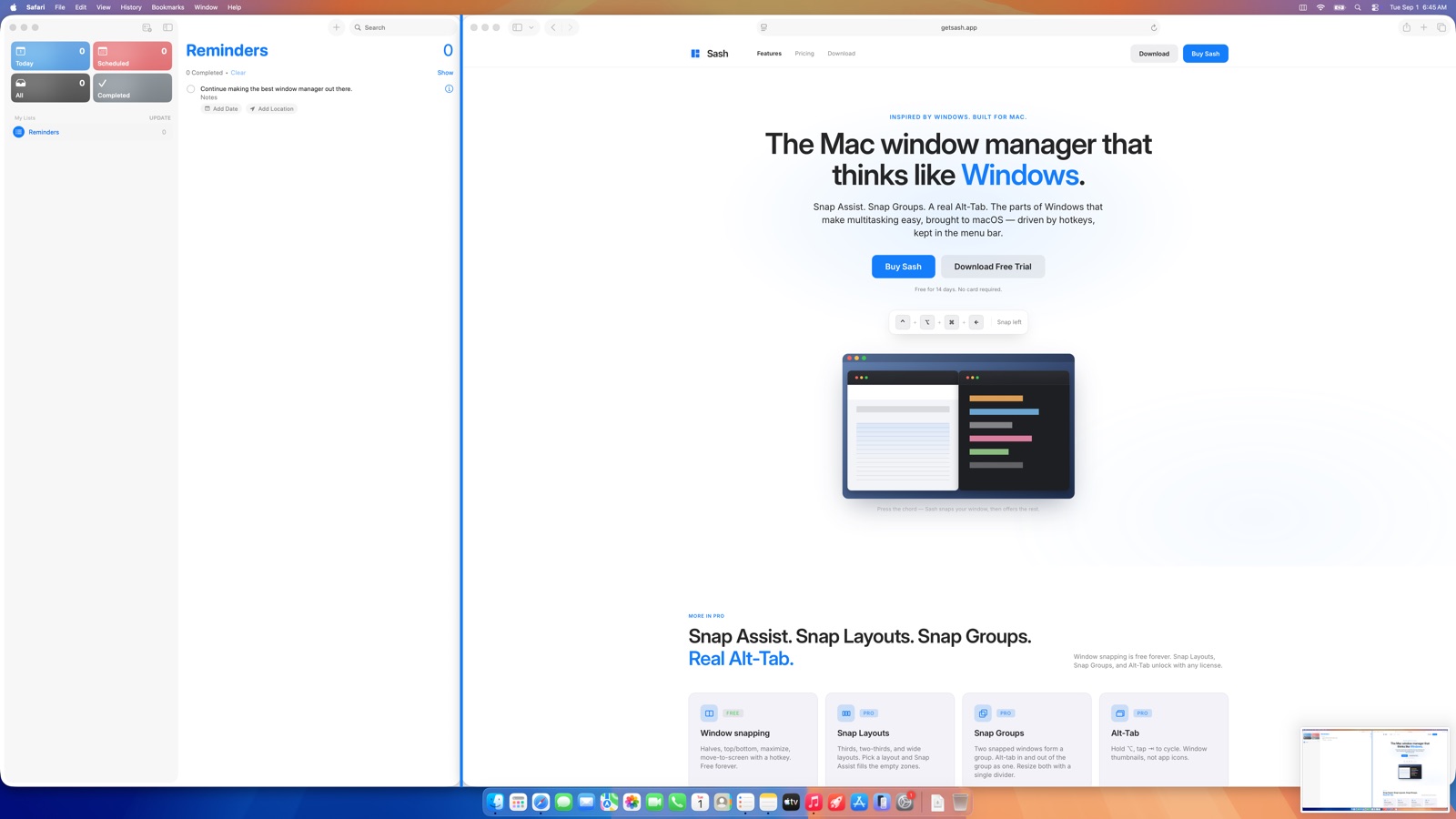
Task: Open Launchpad from the Dock
Action: coord(518,802)
